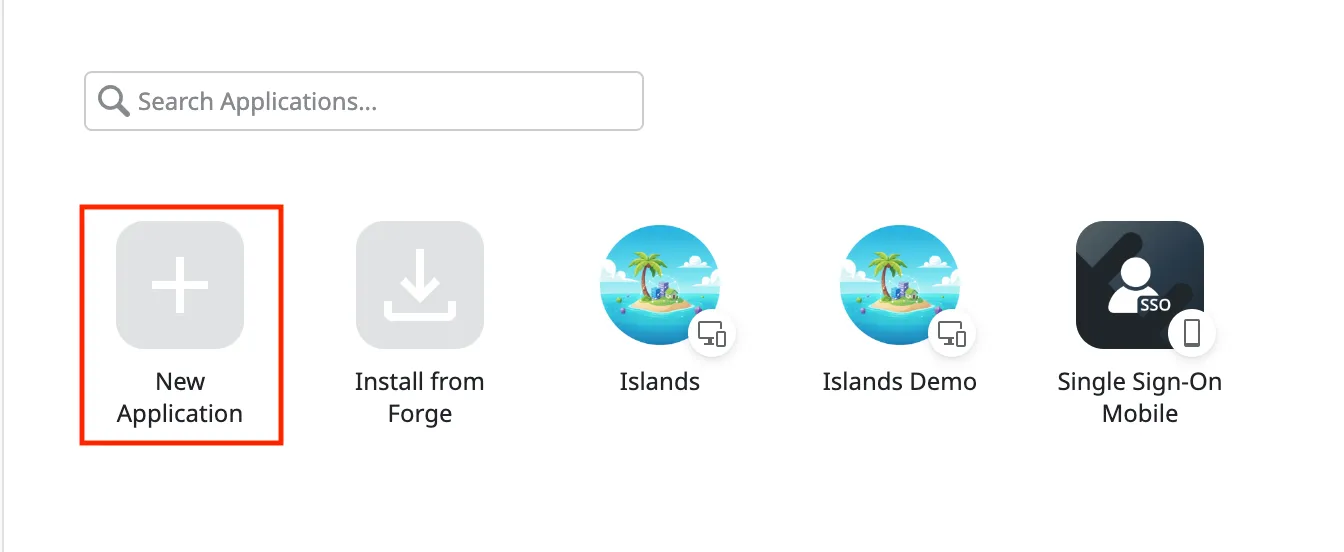Select the New Application text label
The height and width of the screenshot is (552, 1344).
click(180, 397)
